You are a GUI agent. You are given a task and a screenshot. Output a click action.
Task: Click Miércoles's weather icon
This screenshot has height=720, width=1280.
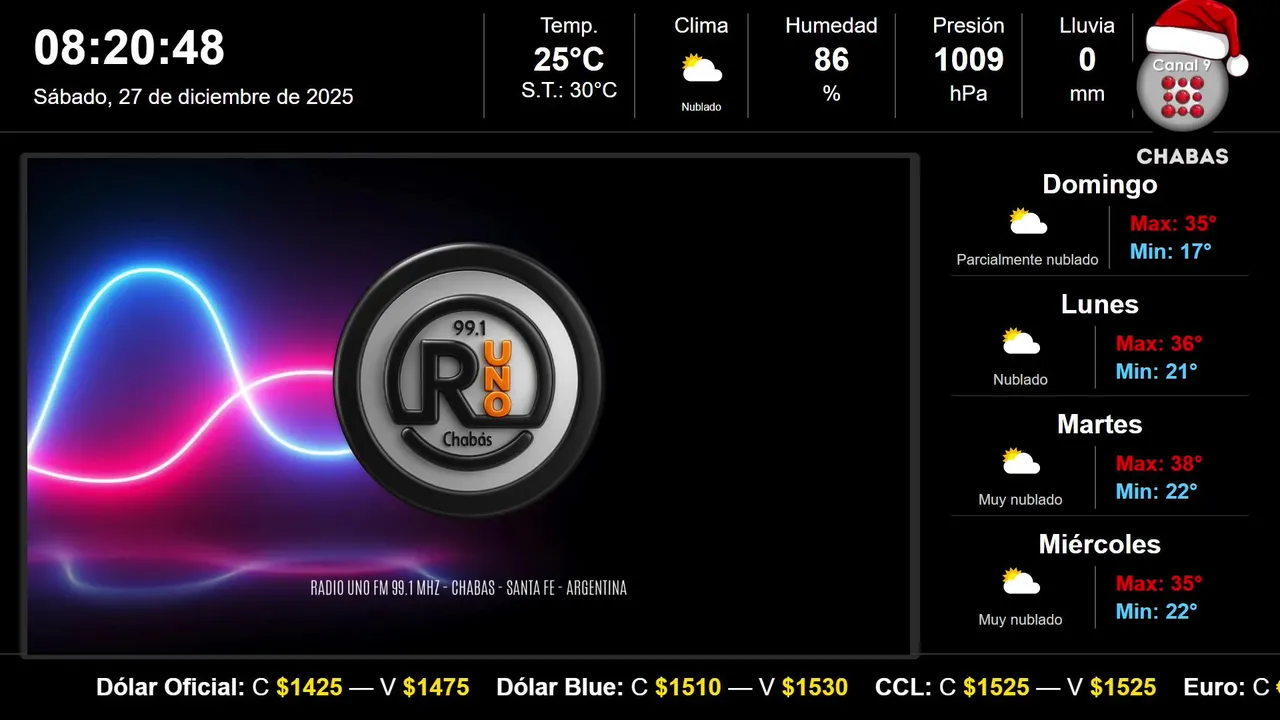pyautogui.click(x=1021, y=581)
